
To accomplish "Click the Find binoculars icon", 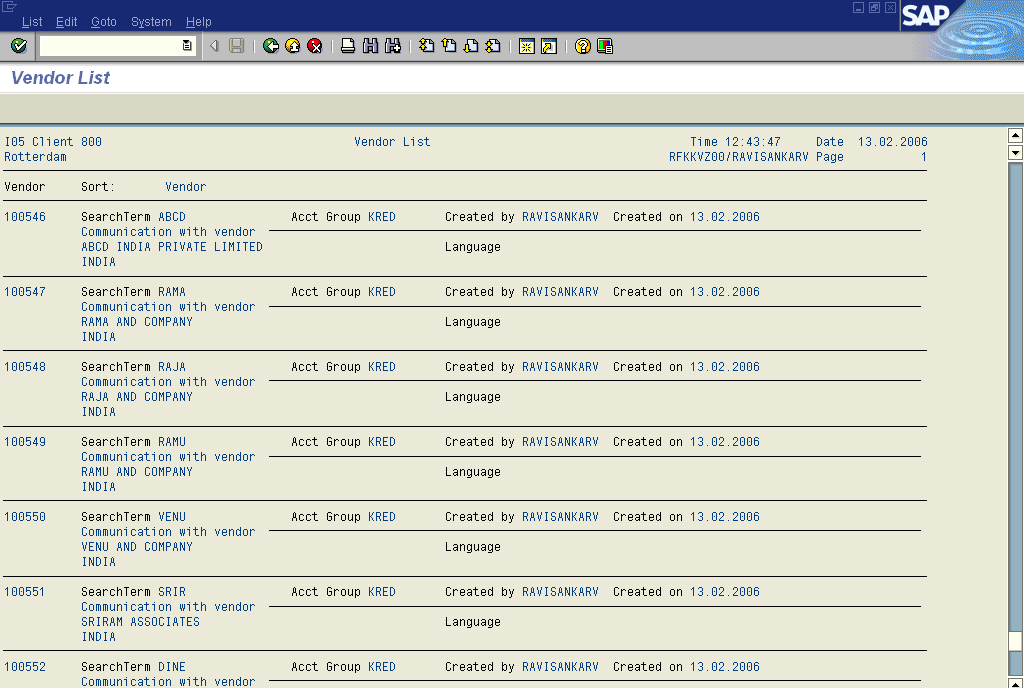I will point(370,46).
